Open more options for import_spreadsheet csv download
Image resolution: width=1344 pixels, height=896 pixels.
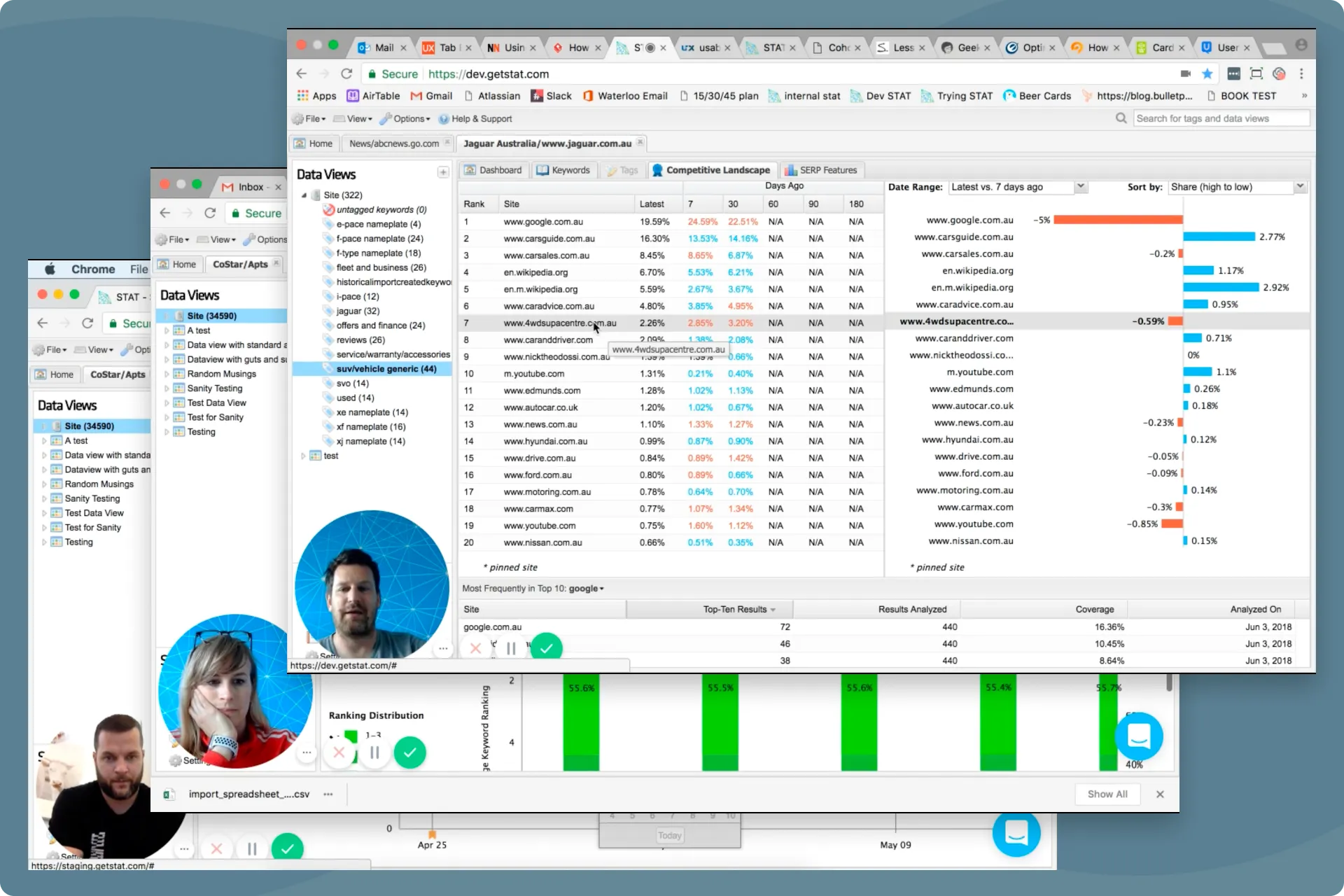328,794
